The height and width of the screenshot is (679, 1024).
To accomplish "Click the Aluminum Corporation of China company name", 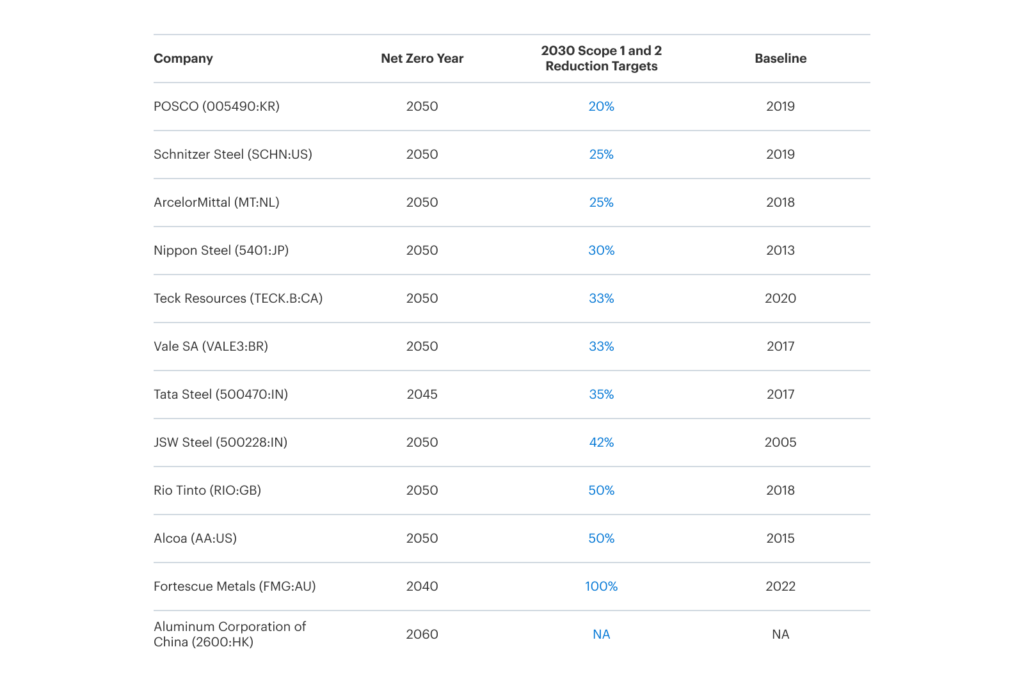I will point(229,634).
